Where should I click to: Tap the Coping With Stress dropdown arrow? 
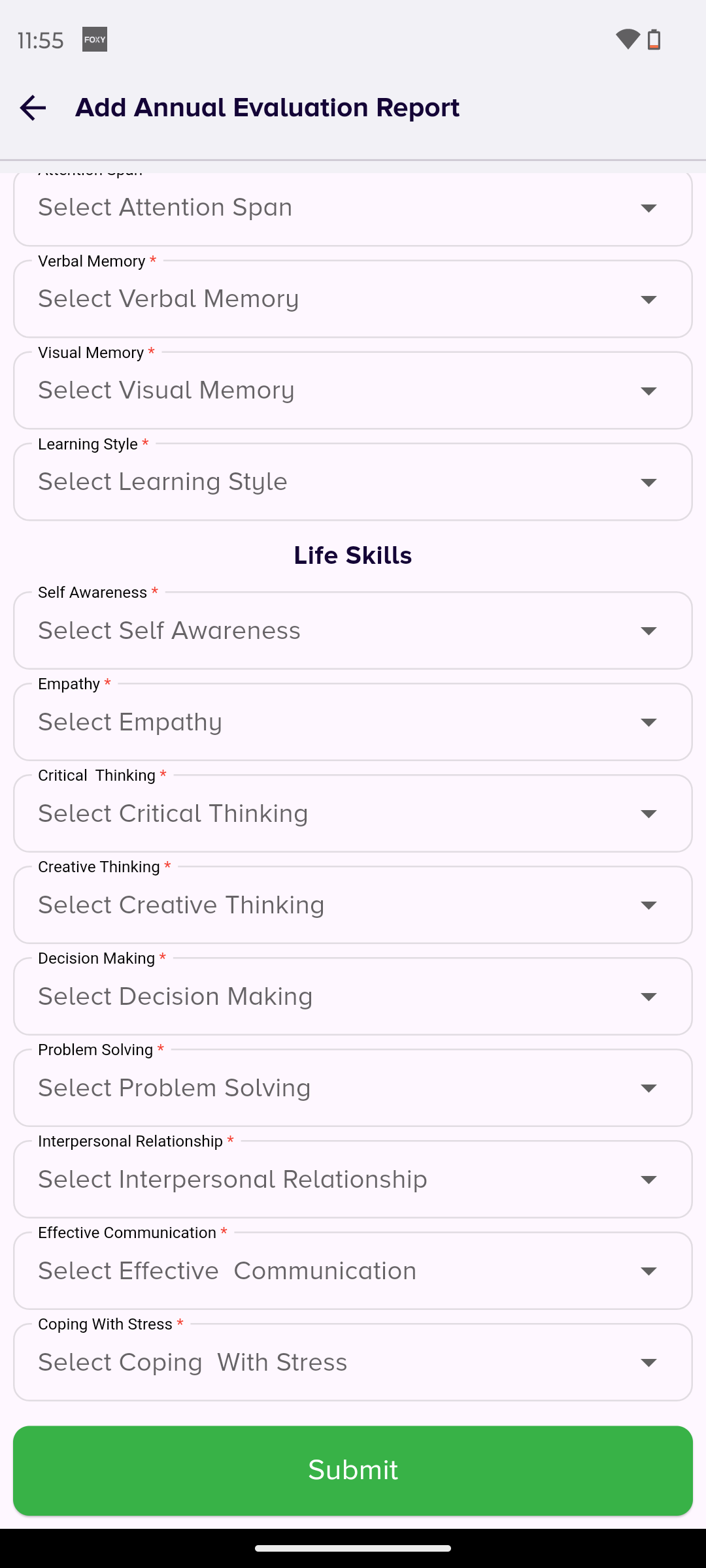(648, 1363)
